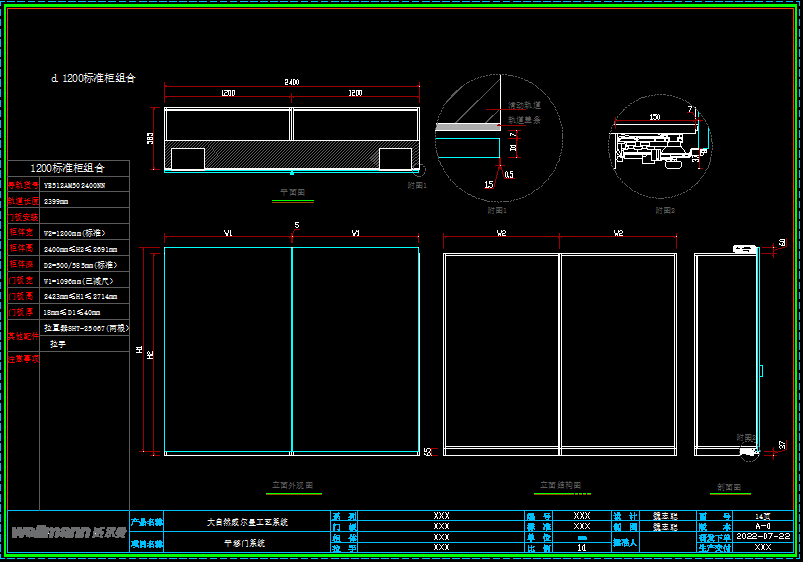Select the 立面结构图 view label
The height and width of the screenshot is (562, 803).
coord(560,485)
